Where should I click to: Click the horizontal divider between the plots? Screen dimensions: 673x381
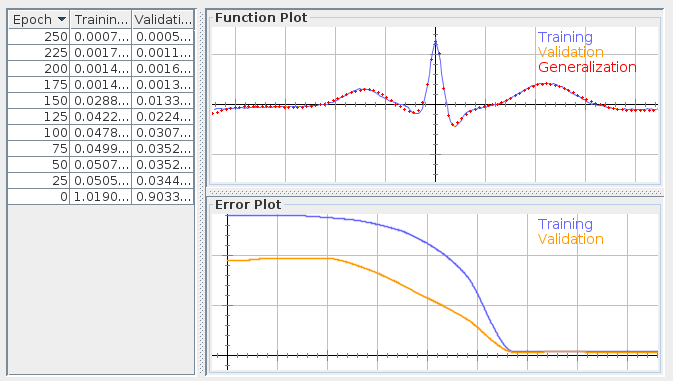tap(434, 192)
